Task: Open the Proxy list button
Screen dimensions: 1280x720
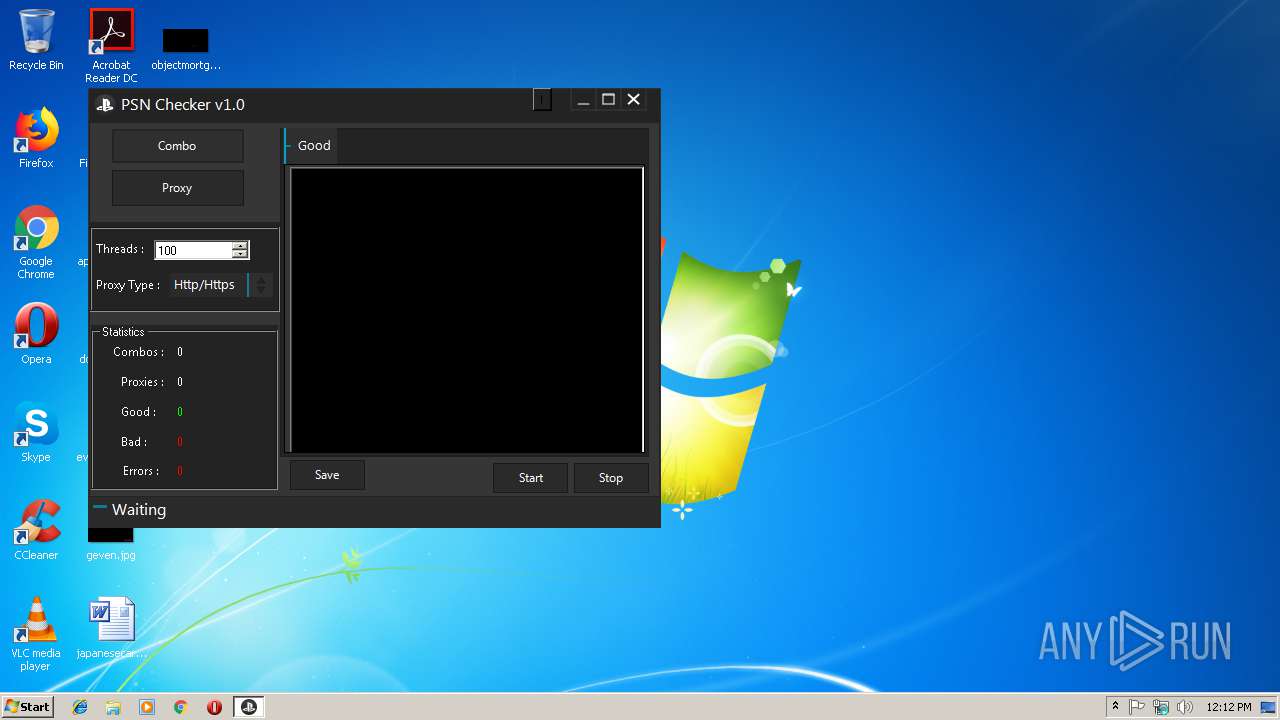Action: click(x=177, y=188)
